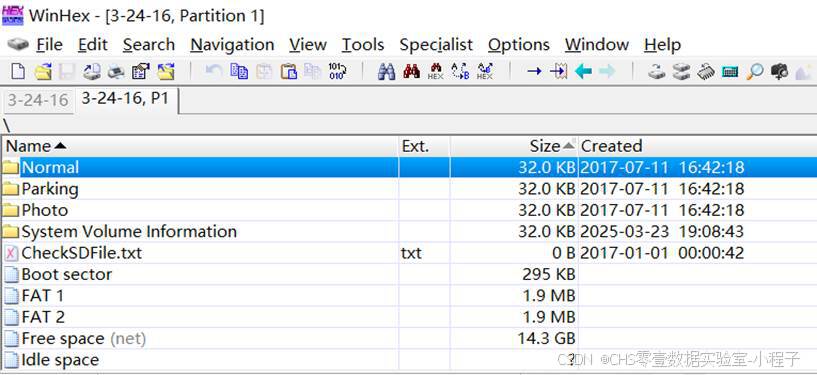Screen dimensions: 817x375
Task: Click the Parking folder's yellow folder icon
Action: [10, 189]
